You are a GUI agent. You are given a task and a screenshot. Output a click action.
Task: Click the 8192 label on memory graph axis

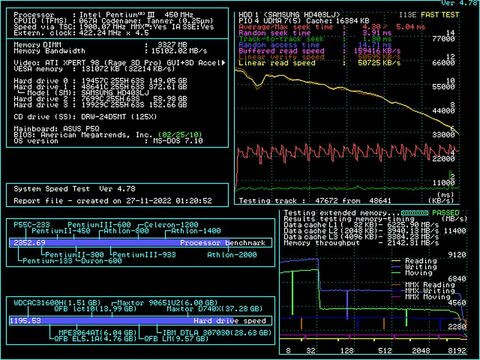(457, 351)
